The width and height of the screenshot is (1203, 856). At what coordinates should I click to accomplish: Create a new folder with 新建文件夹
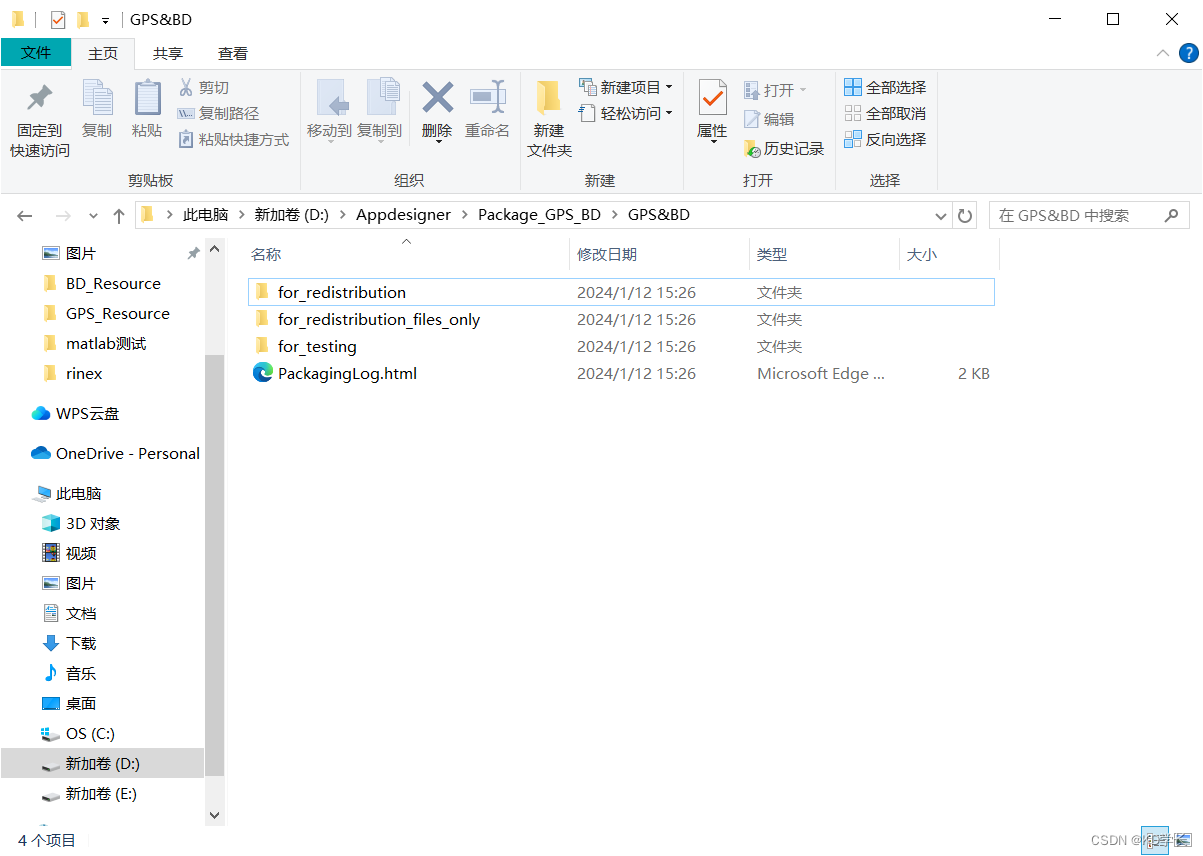[x=548, y=115]
